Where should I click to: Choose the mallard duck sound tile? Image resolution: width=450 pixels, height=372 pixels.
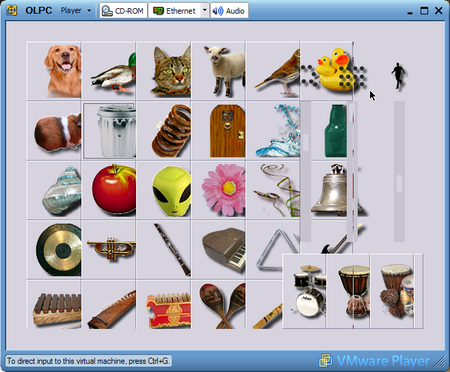pyautogui.click(x=109, y=70)
